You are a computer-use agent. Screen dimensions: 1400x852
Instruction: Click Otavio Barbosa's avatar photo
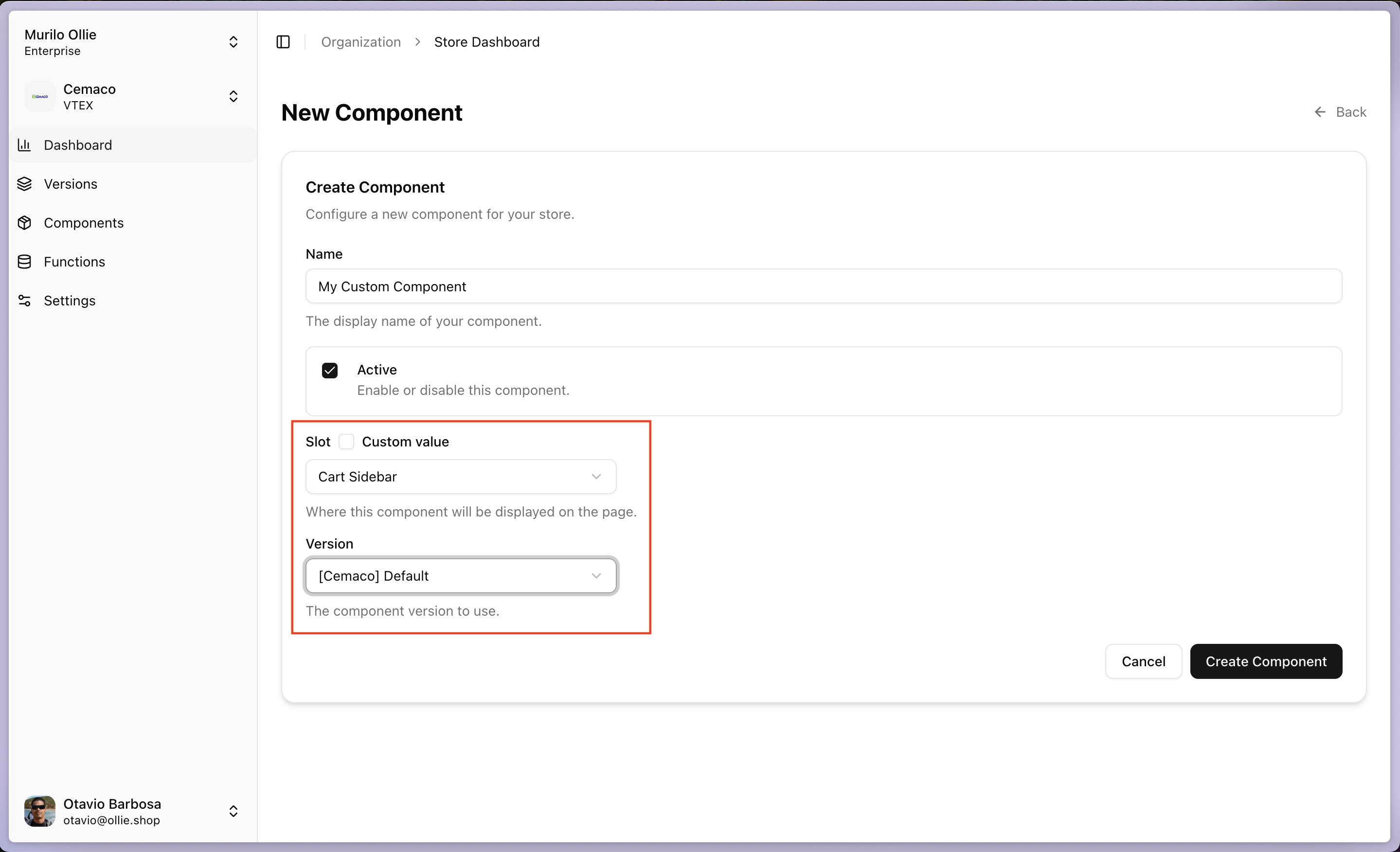40,811
